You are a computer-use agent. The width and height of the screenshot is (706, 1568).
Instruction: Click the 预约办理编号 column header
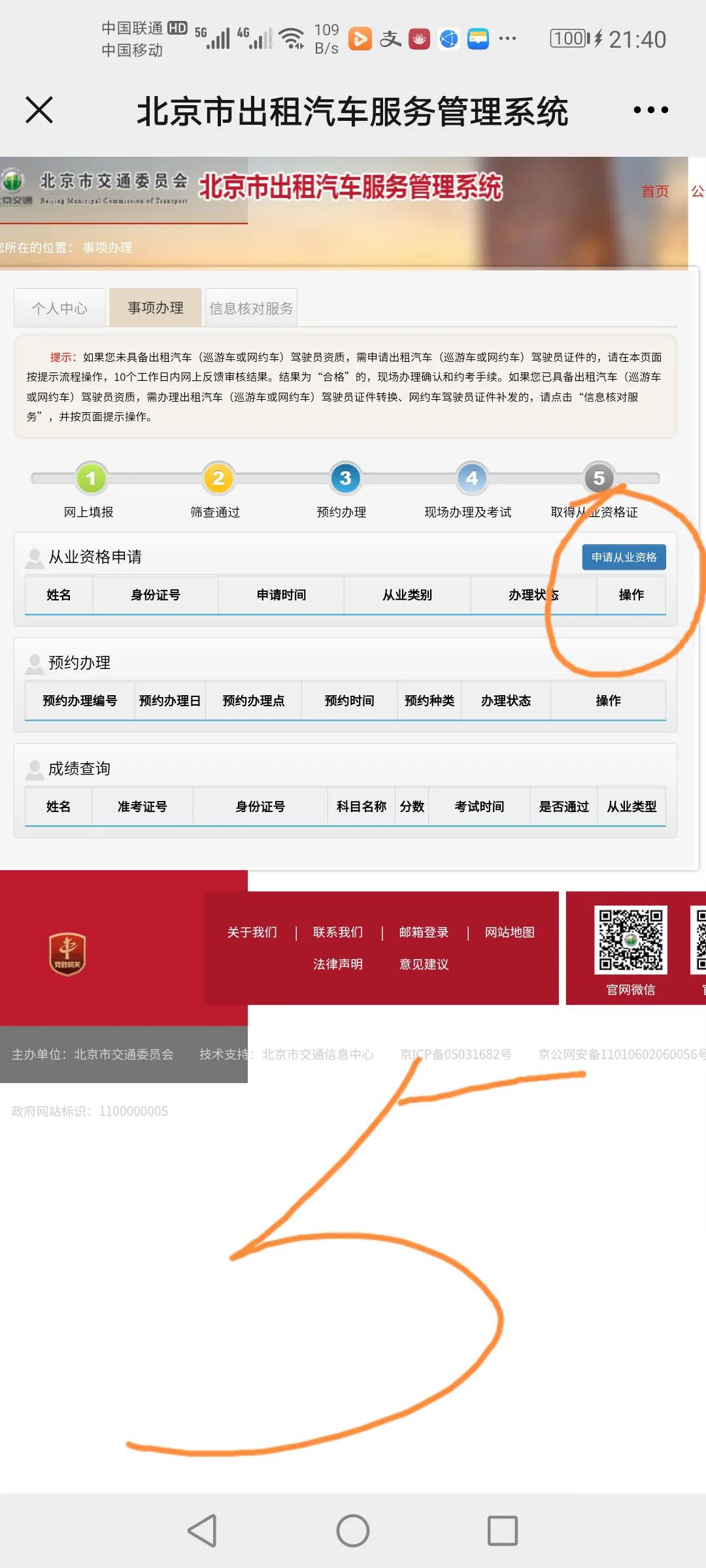point(80,701)
